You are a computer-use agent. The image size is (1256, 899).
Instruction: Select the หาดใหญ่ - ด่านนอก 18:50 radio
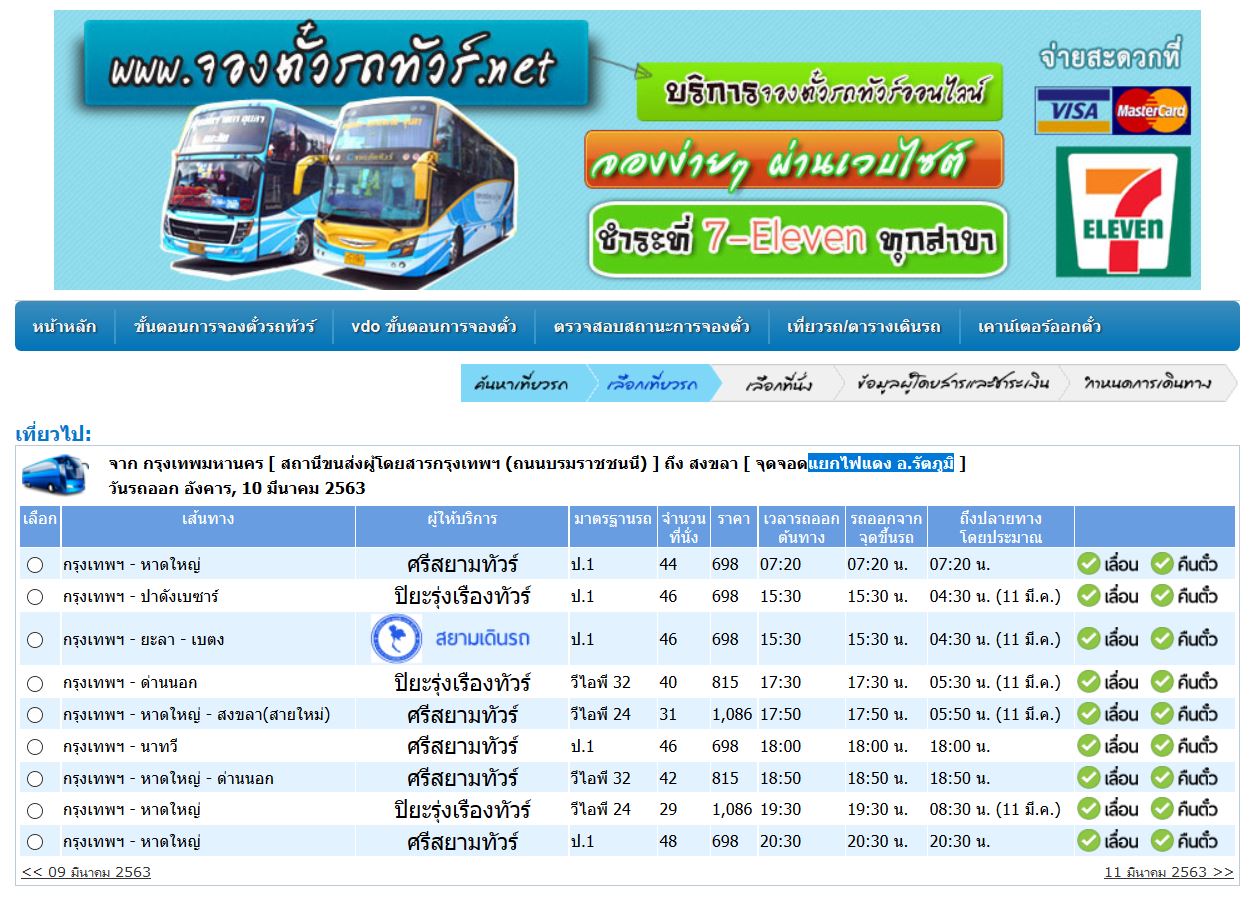35,779
